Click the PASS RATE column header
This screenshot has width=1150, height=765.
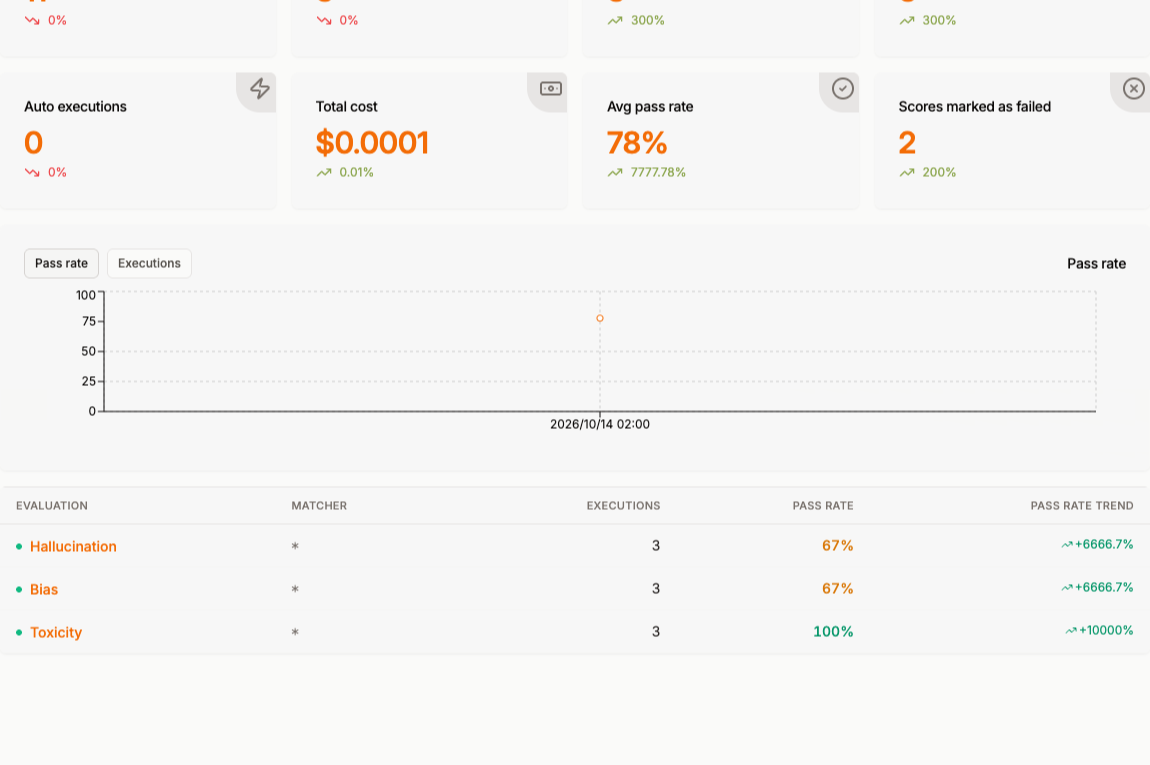pyautogui.click(x=823, y=505)
